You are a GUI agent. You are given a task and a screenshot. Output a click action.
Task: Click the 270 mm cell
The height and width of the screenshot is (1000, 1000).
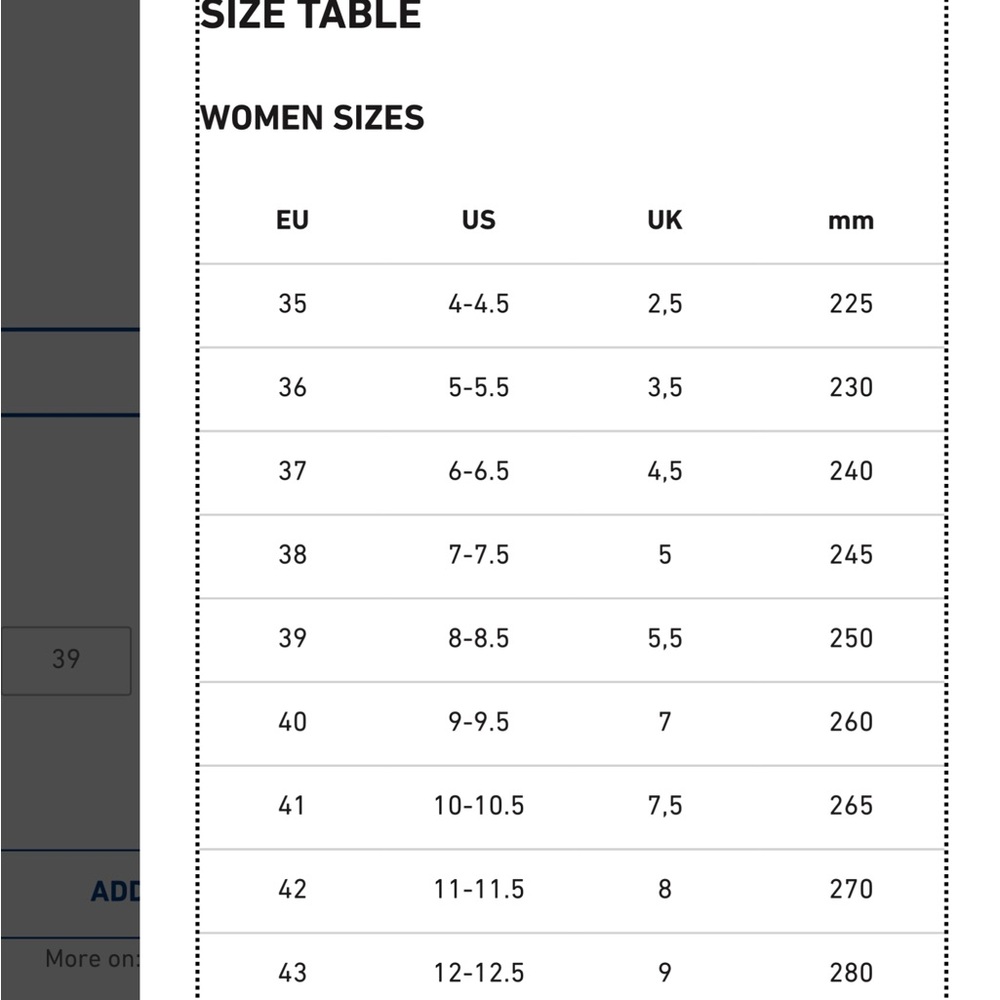pos(850,889)
